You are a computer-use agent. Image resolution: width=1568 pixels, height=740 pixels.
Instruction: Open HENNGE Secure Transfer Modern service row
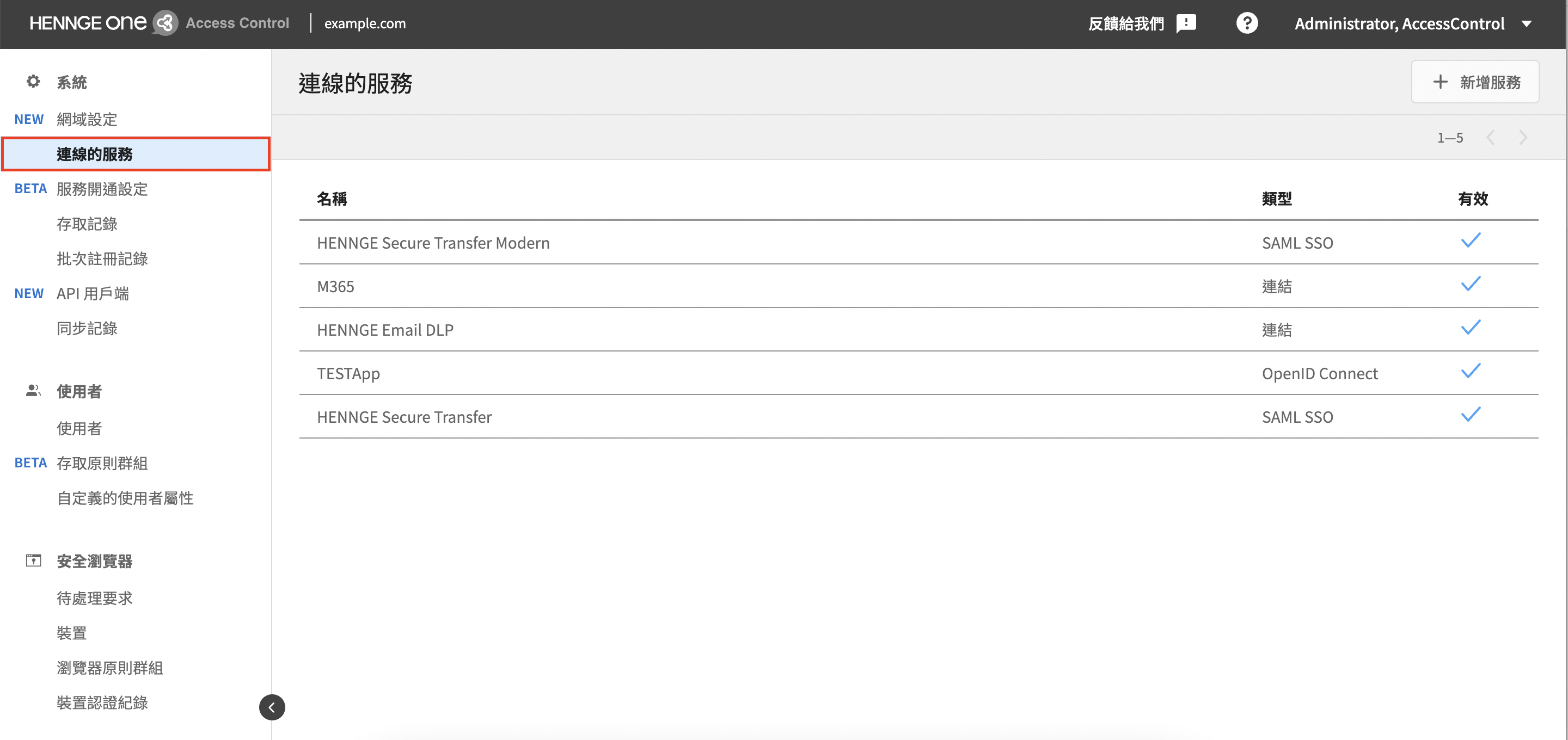[x=918, y=242]
